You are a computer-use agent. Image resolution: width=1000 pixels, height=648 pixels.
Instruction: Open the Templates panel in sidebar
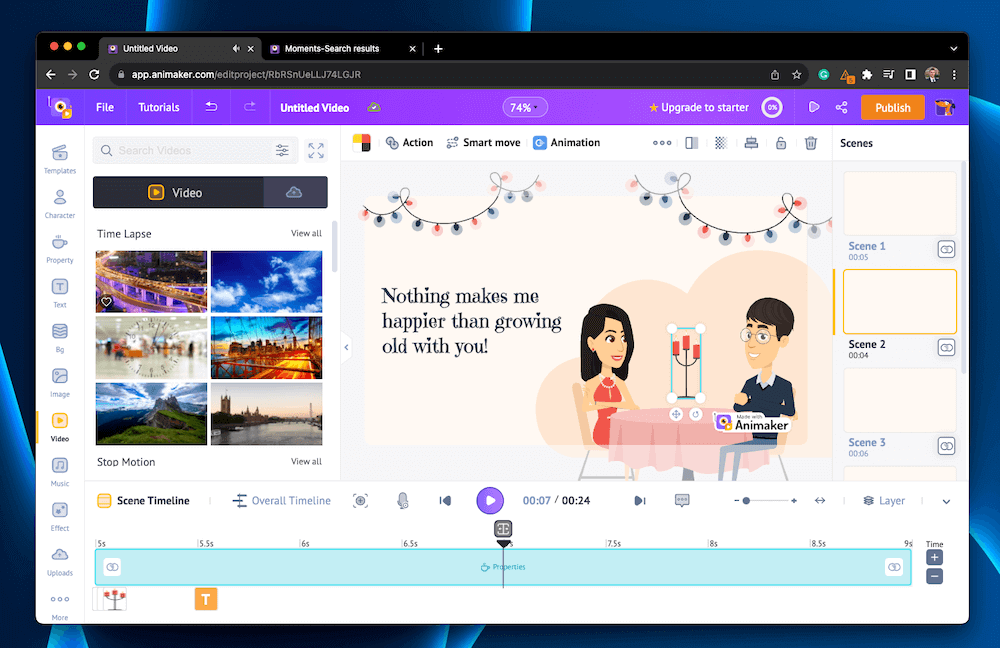click(x=60, y=158)
